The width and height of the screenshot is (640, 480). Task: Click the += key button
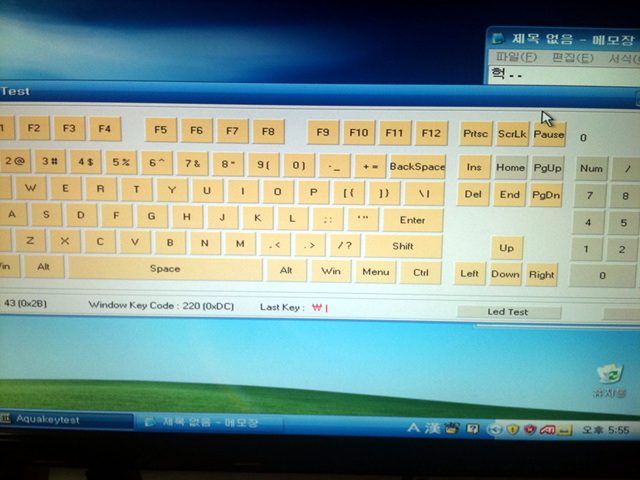tap(370, 166)
